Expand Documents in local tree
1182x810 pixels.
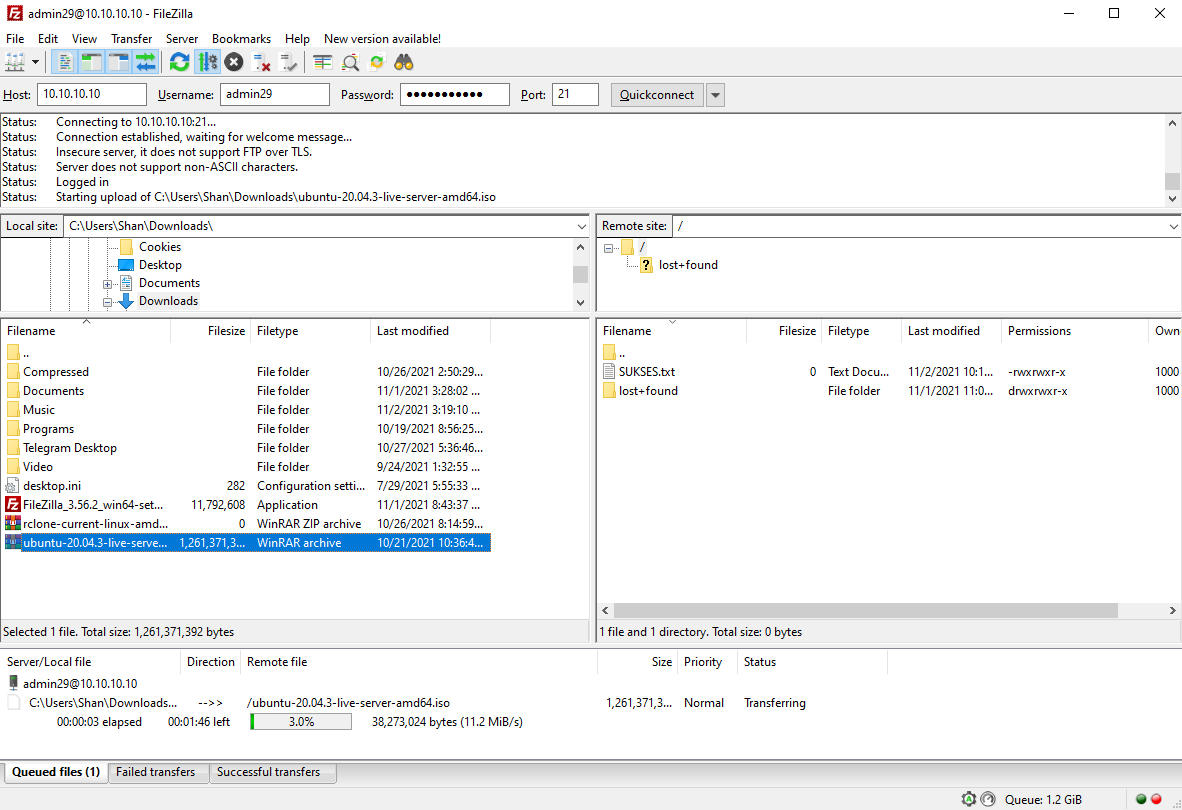[x=107, y=284]
